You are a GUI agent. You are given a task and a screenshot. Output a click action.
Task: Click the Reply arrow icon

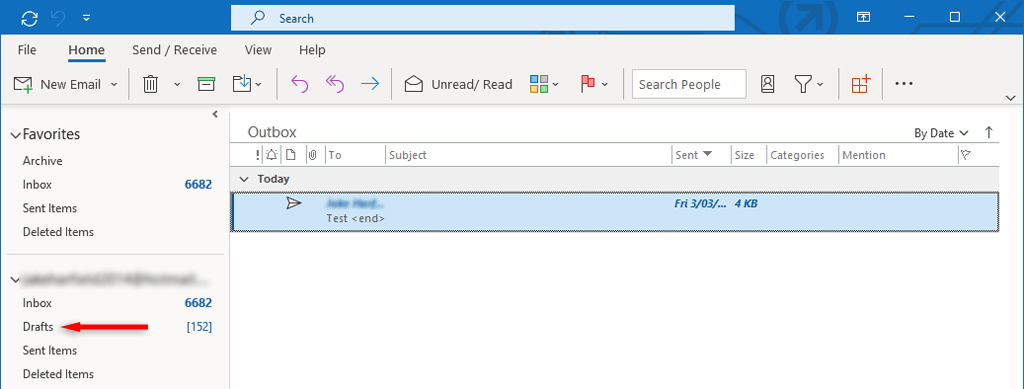tap(299, 84)
